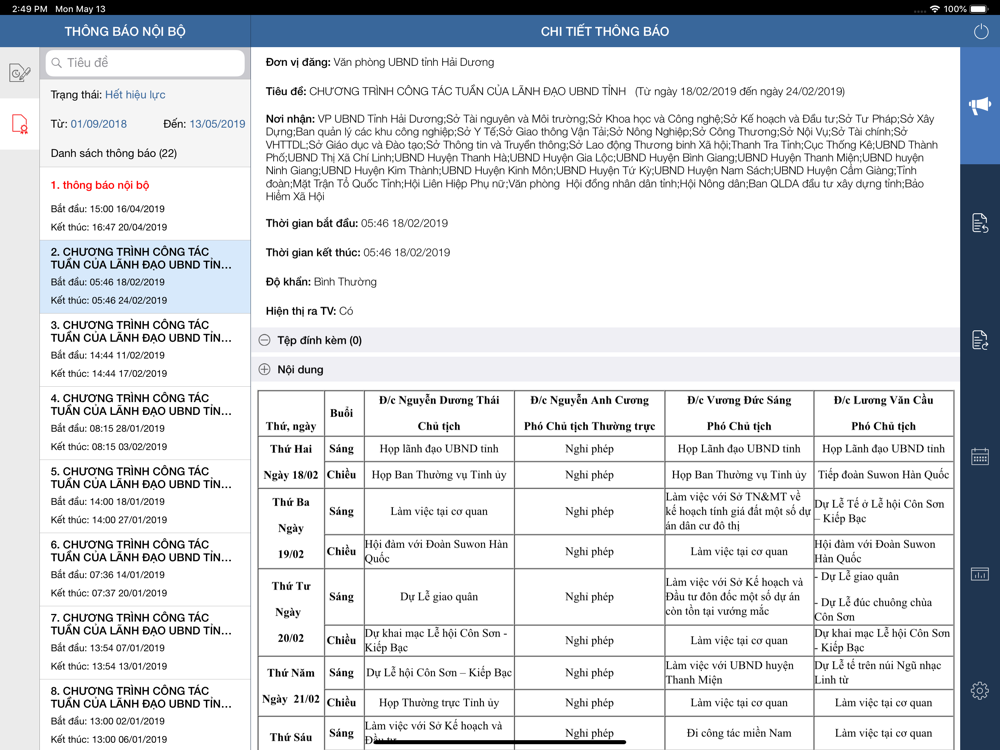Tap the Thời gian kết thúc 05:46 line

(358, 253)
